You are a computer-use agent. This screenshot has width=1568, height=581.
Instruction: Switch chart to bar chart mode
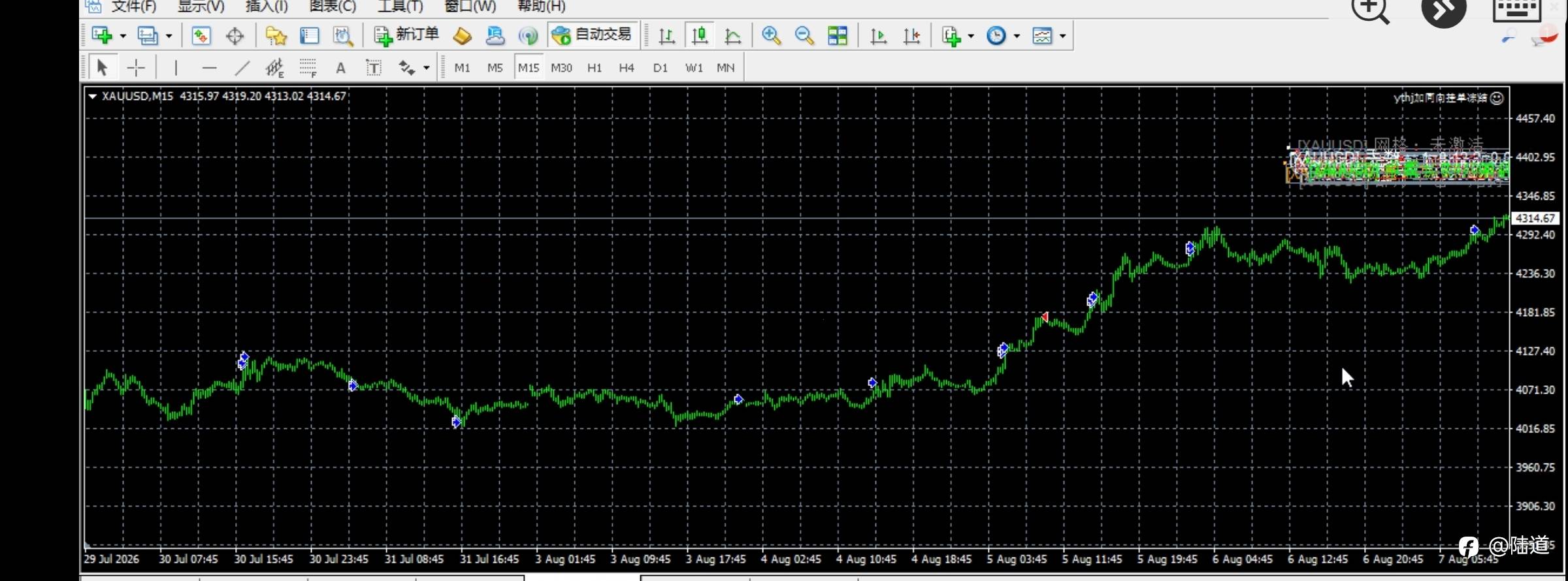[666, 35]
